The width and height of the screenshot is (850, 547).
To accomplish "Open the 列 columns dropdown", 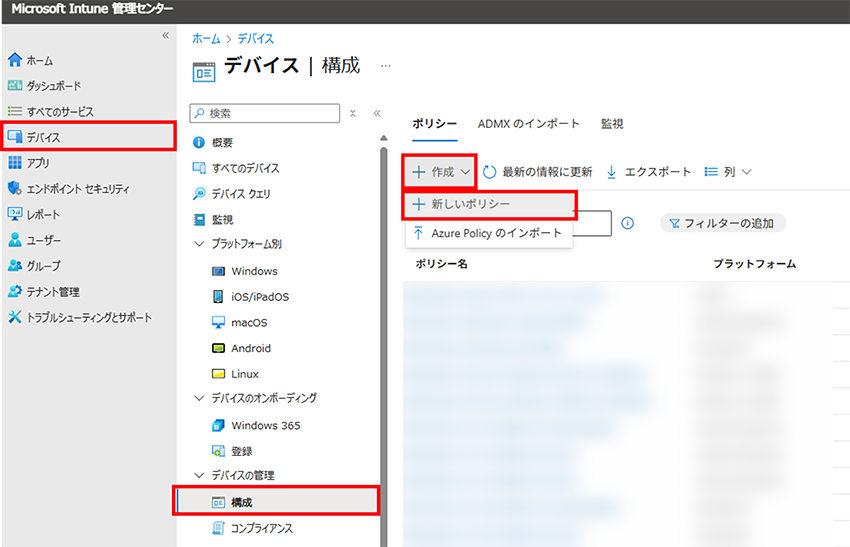I will point(727,172).
